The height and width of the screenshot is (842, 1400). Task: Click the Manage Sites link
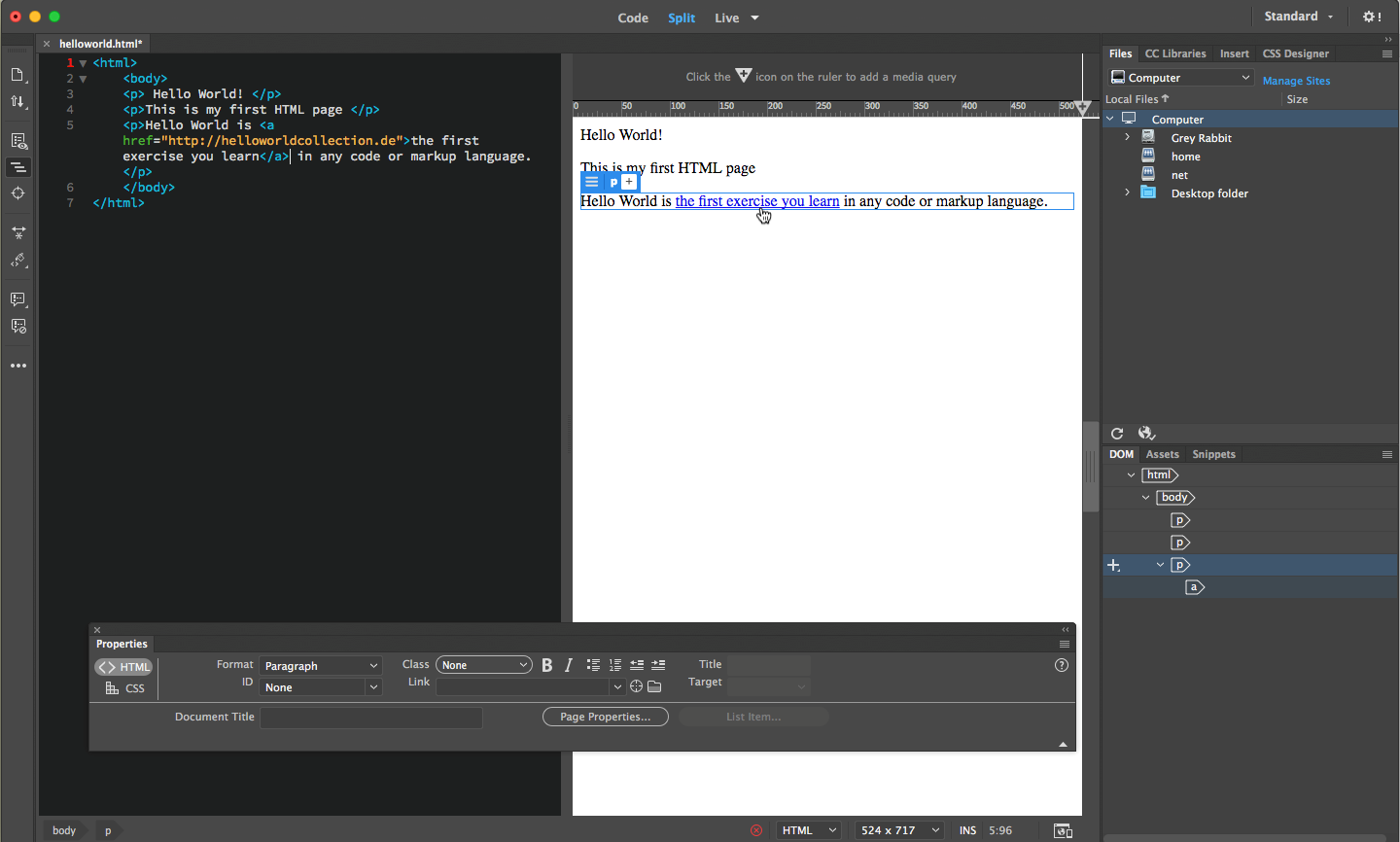[x=1296, y=81]
